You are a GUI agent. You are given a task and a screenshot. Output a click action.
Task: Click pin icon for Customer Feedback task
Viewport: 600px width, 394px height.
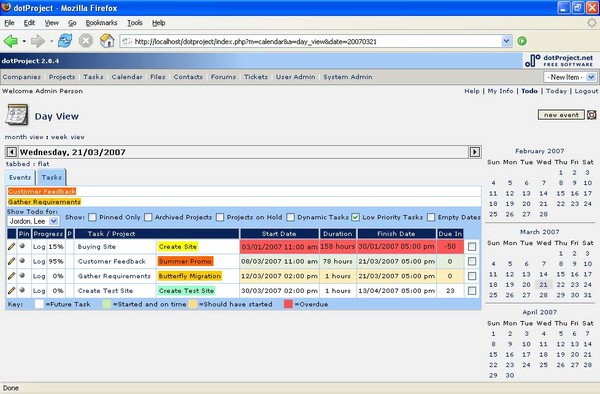pos(22,261)
